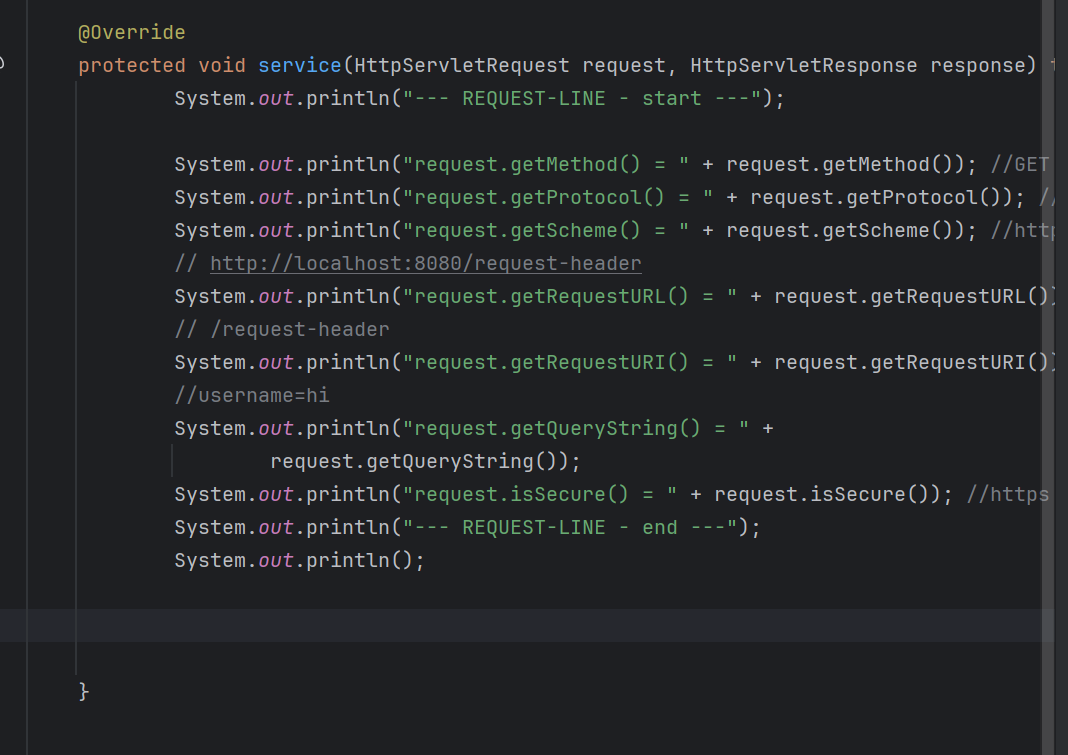The image size is (1068, 755).
Task: Click HttpServletRequest parameter type
Action: click(x=462, y=65)
